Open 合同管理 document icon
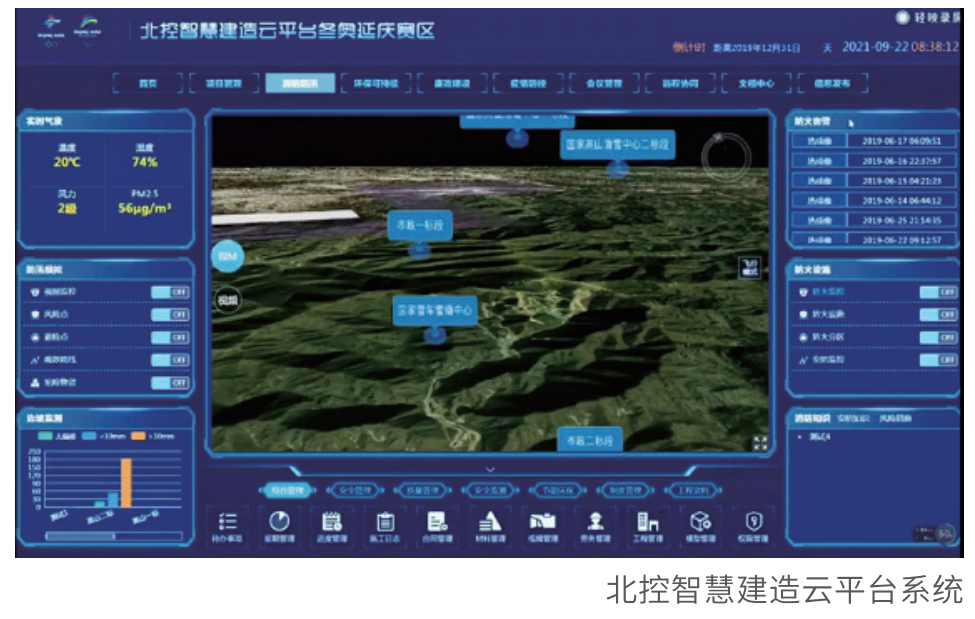The image size is (975, 619). (x=437, y=521)
